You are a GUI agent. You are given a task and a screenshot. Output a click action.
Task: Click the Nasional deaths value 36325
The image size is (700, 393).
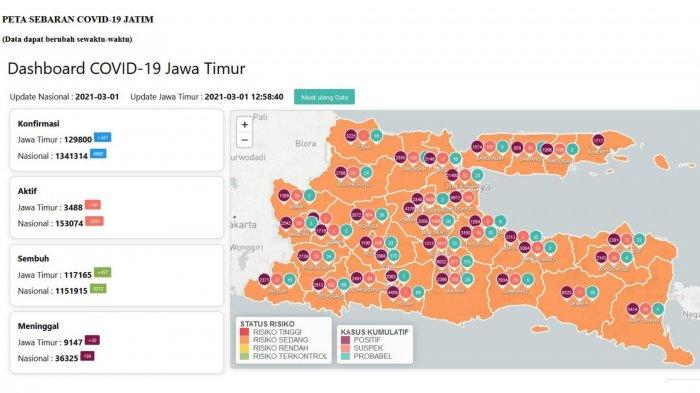pos(67,358)
